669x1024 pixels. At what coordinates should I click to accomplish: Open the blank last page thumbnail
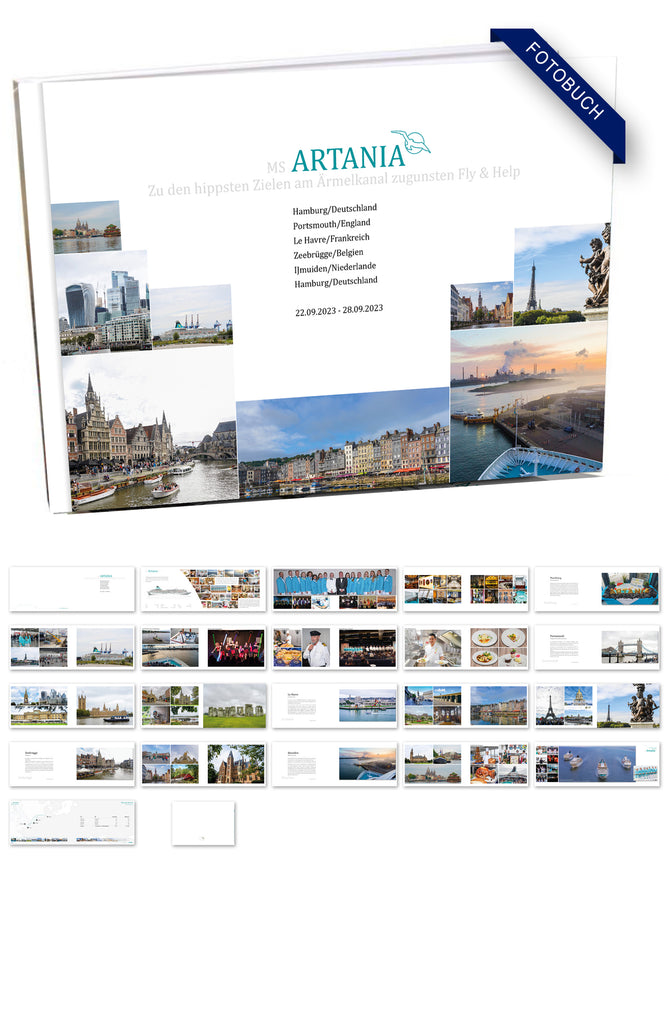click(203, 822)
